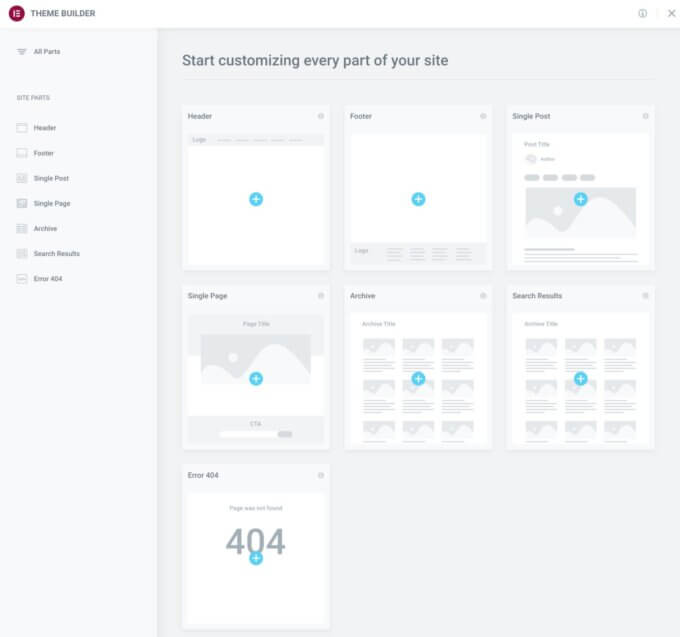The height and width of the screenshot is (637, 680).
Task: Click the Error 404 sidebar icon
Action: click(22, 279)
